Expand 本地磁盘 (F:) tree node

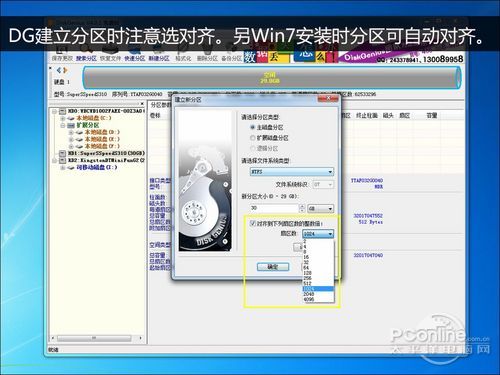pyautogui.click(x=71, y=146)
